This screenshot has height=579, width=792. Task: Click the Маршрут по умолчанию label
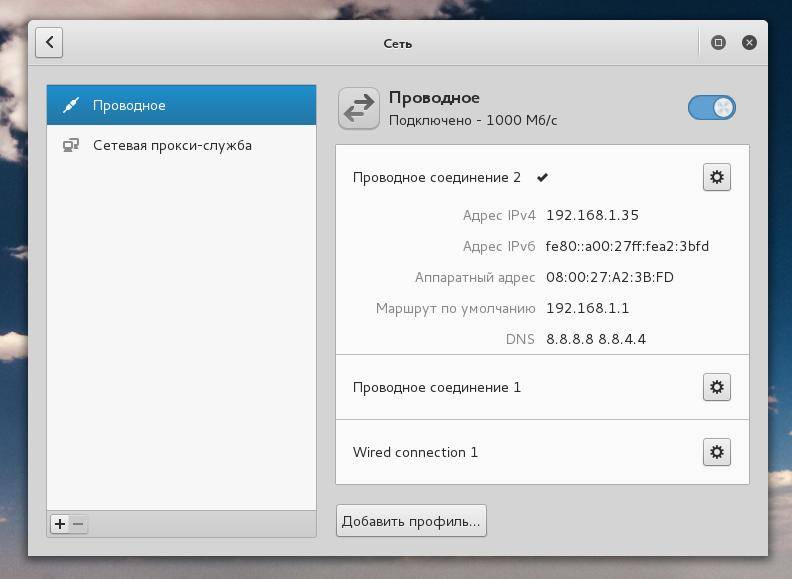click(455, 309)
